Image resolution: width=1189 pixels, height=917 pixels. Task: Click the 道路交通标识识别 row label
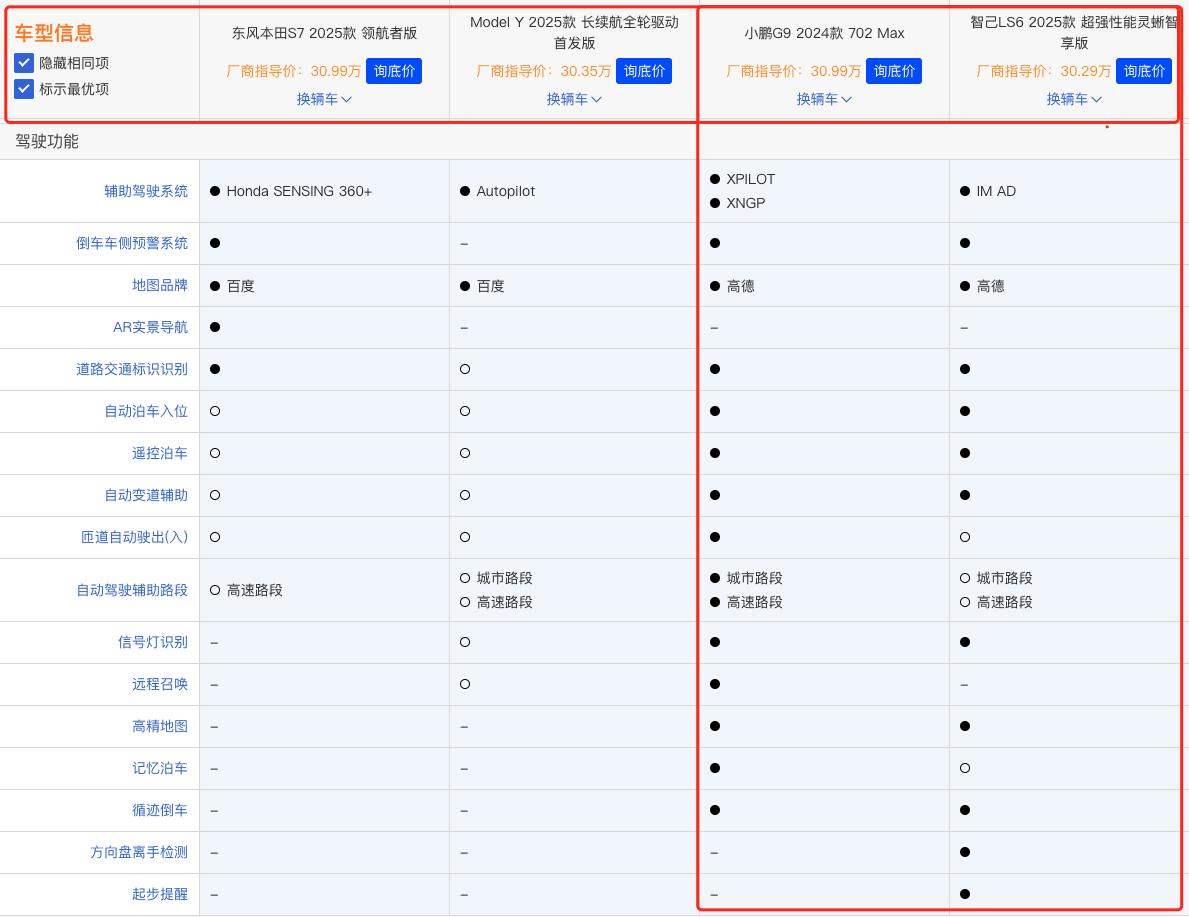pyautogui.click(x=132, y=369)
